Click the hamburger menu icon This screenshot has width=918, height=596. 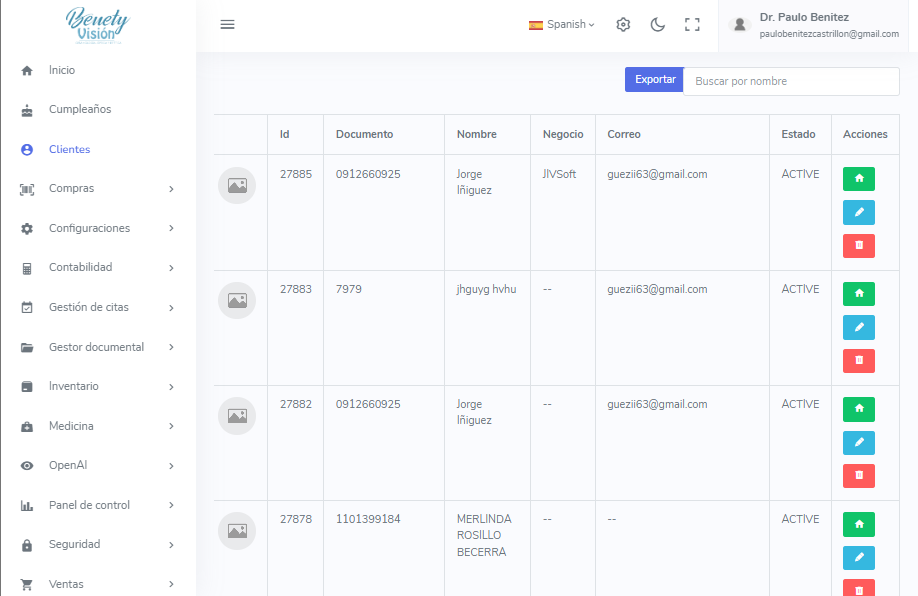pyautogui.click(x=227, y=25)
